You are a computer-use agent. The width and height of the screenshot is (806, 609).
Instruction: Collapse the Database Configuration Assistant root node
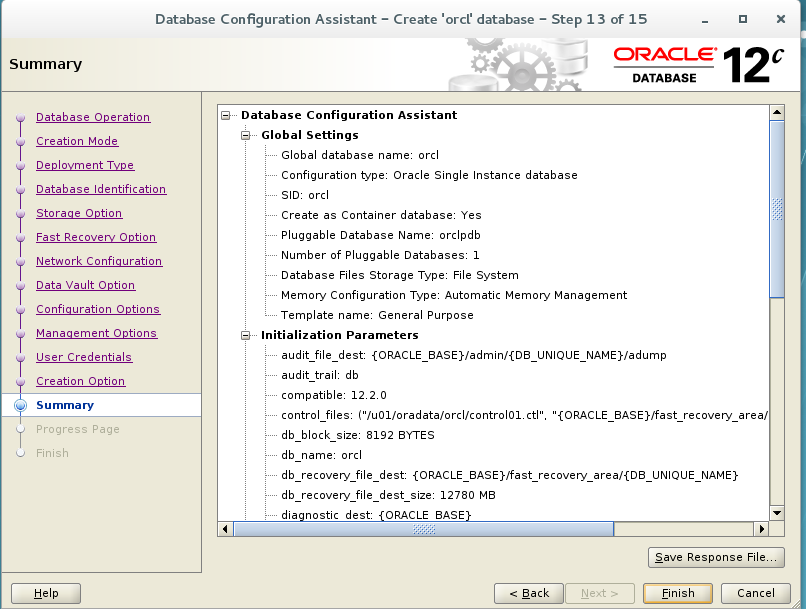pyautogui.click(x=226, y=115)
